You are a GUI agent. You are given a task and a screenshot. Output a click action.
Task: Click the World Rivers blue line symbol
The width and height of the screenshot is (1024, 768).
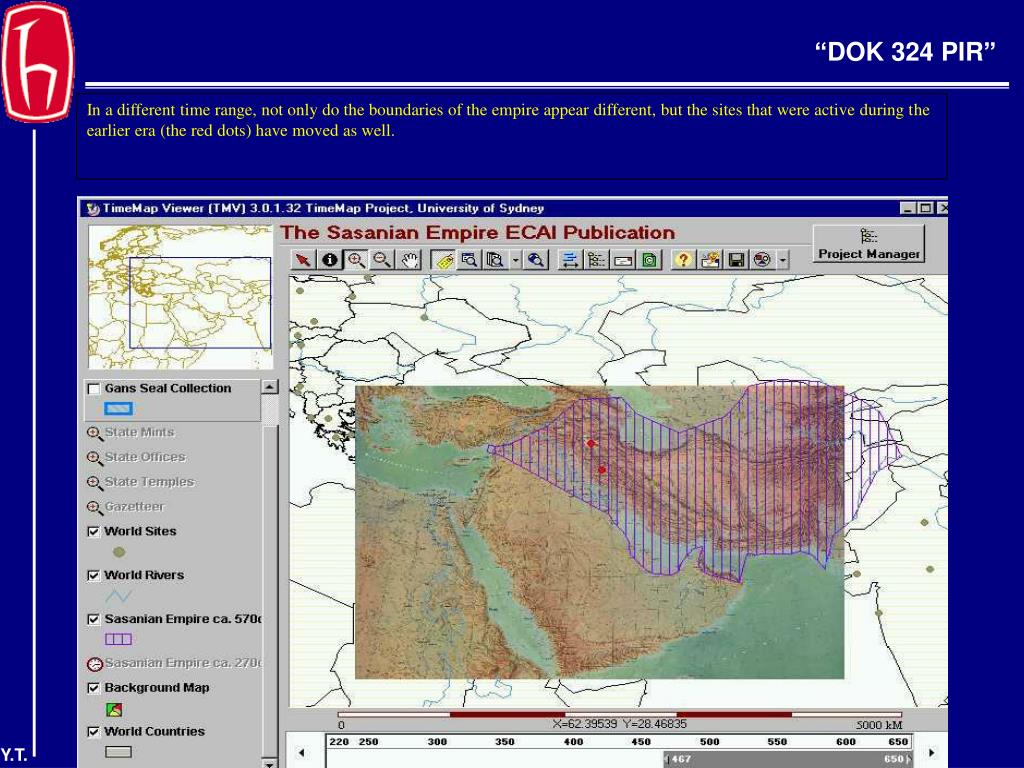click(x=118, y=596)
